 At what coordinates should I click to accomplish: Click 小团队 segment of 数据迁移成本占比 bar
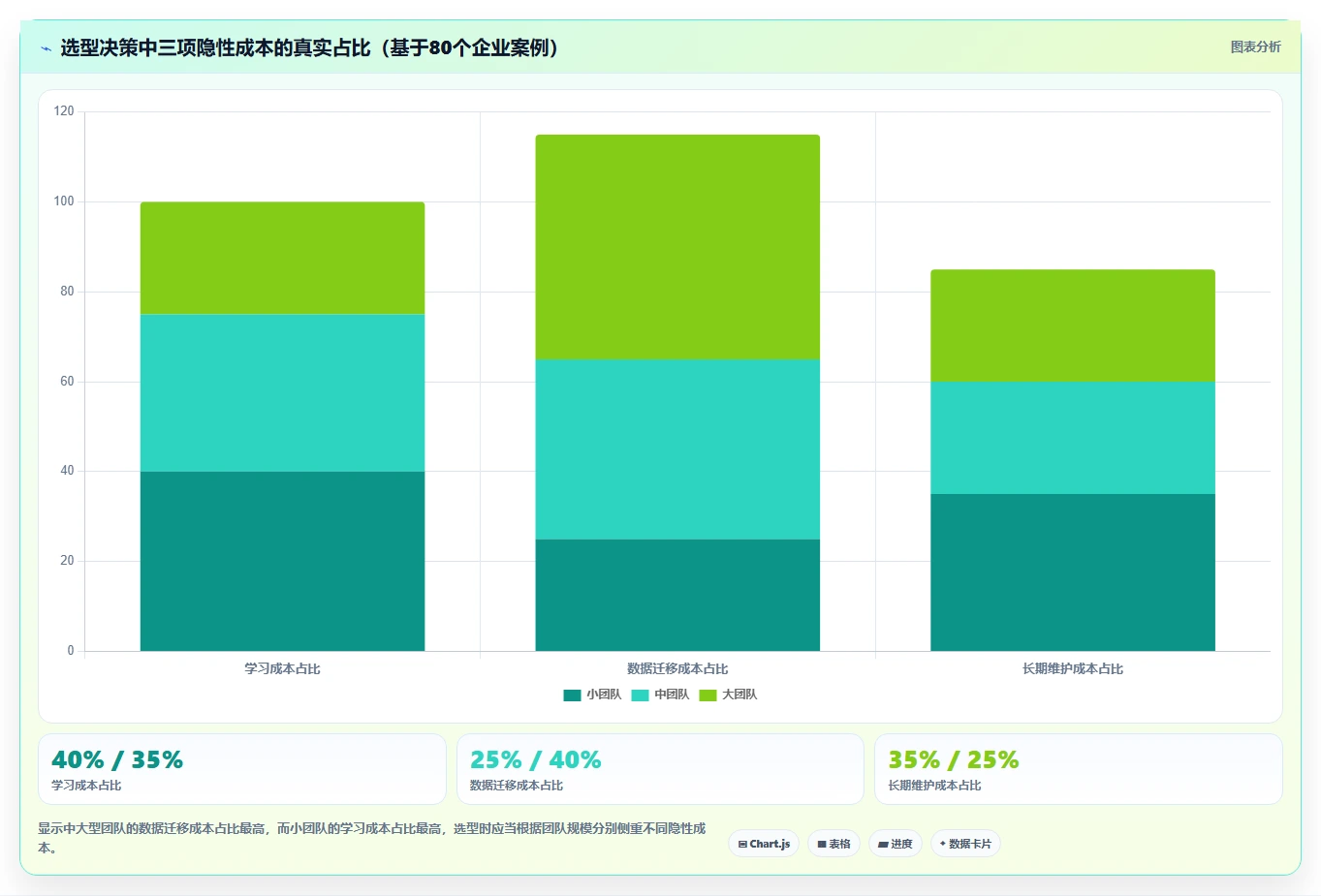coord(677,595)
